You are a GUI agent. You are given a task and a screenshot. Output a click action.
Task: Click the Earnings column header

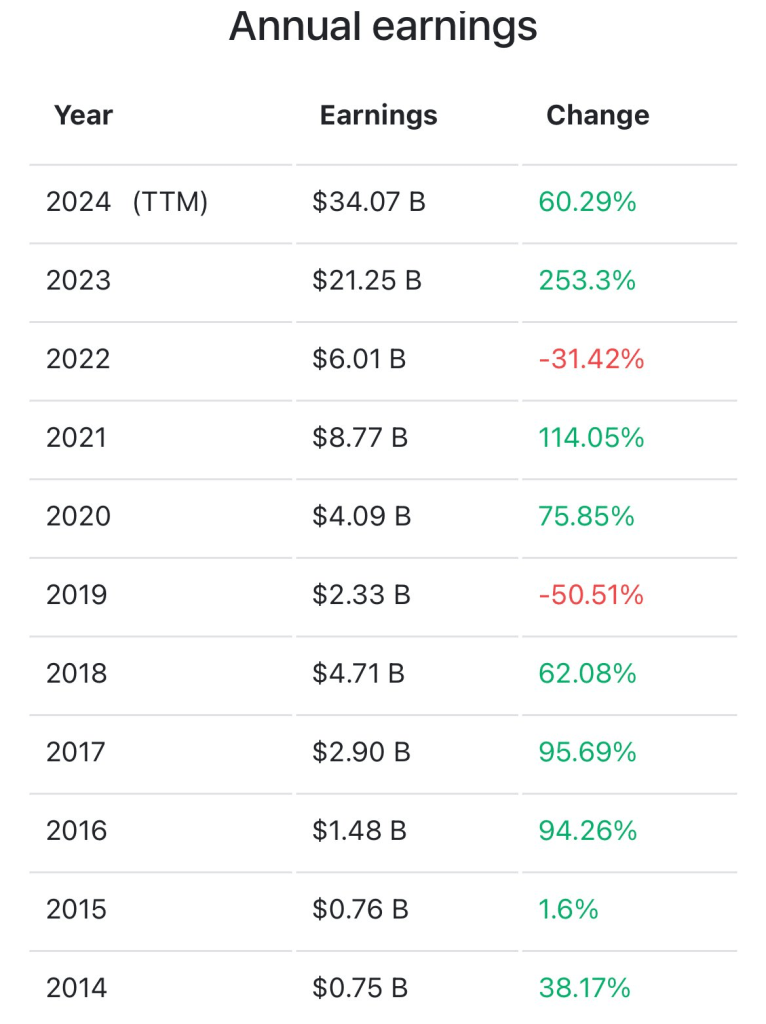pos(378,115)
